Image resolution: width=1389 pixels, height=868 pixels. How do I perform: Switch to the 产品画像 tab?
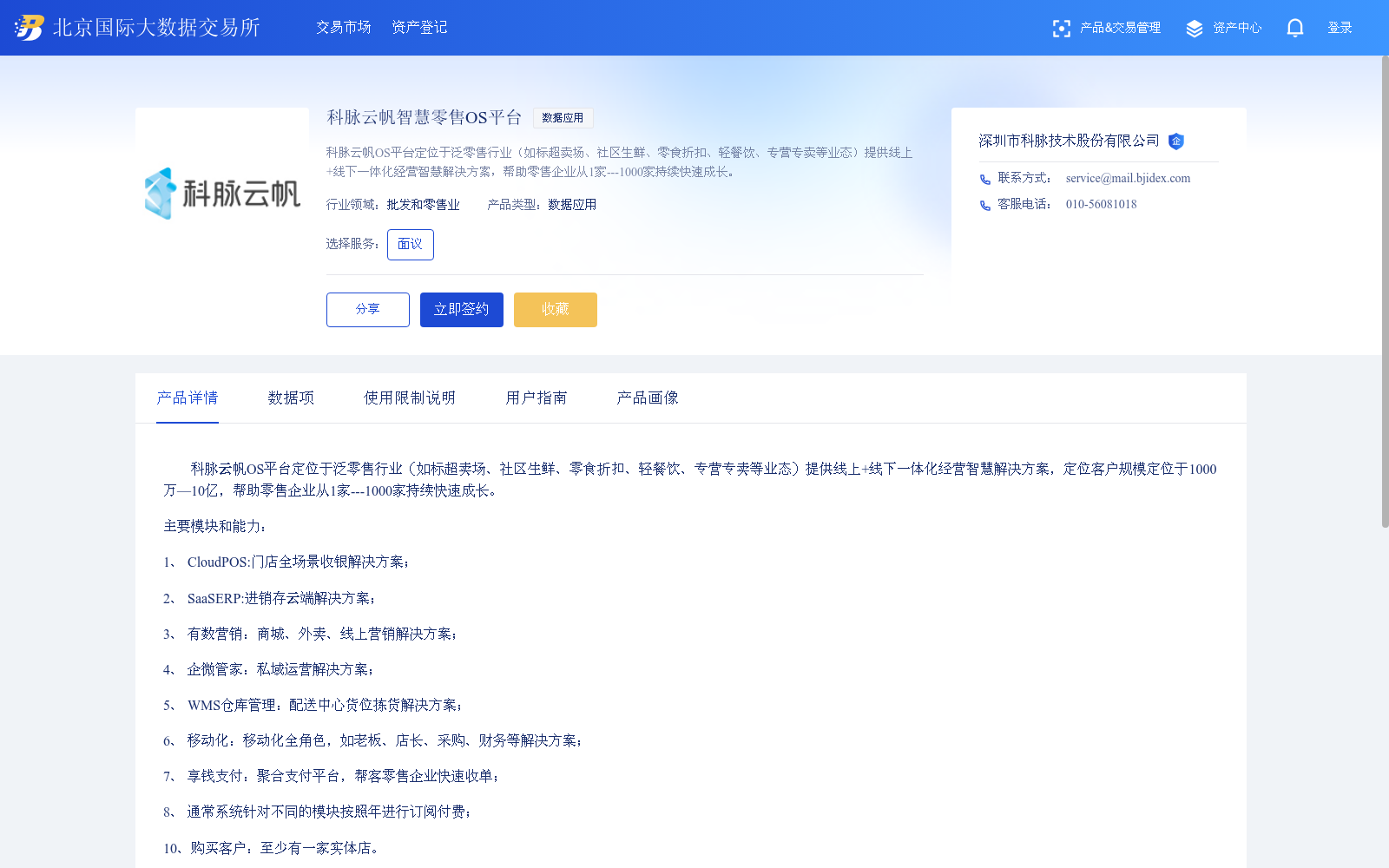point(648,398)
